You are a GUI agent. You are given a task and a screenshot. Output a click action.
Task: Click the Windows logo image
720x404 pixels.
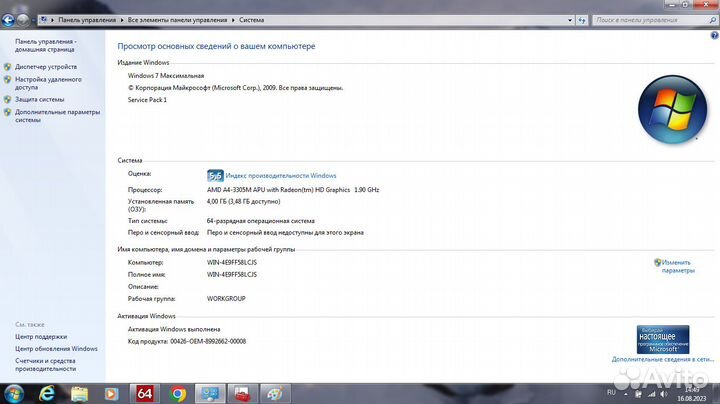[x=672, y=109]
